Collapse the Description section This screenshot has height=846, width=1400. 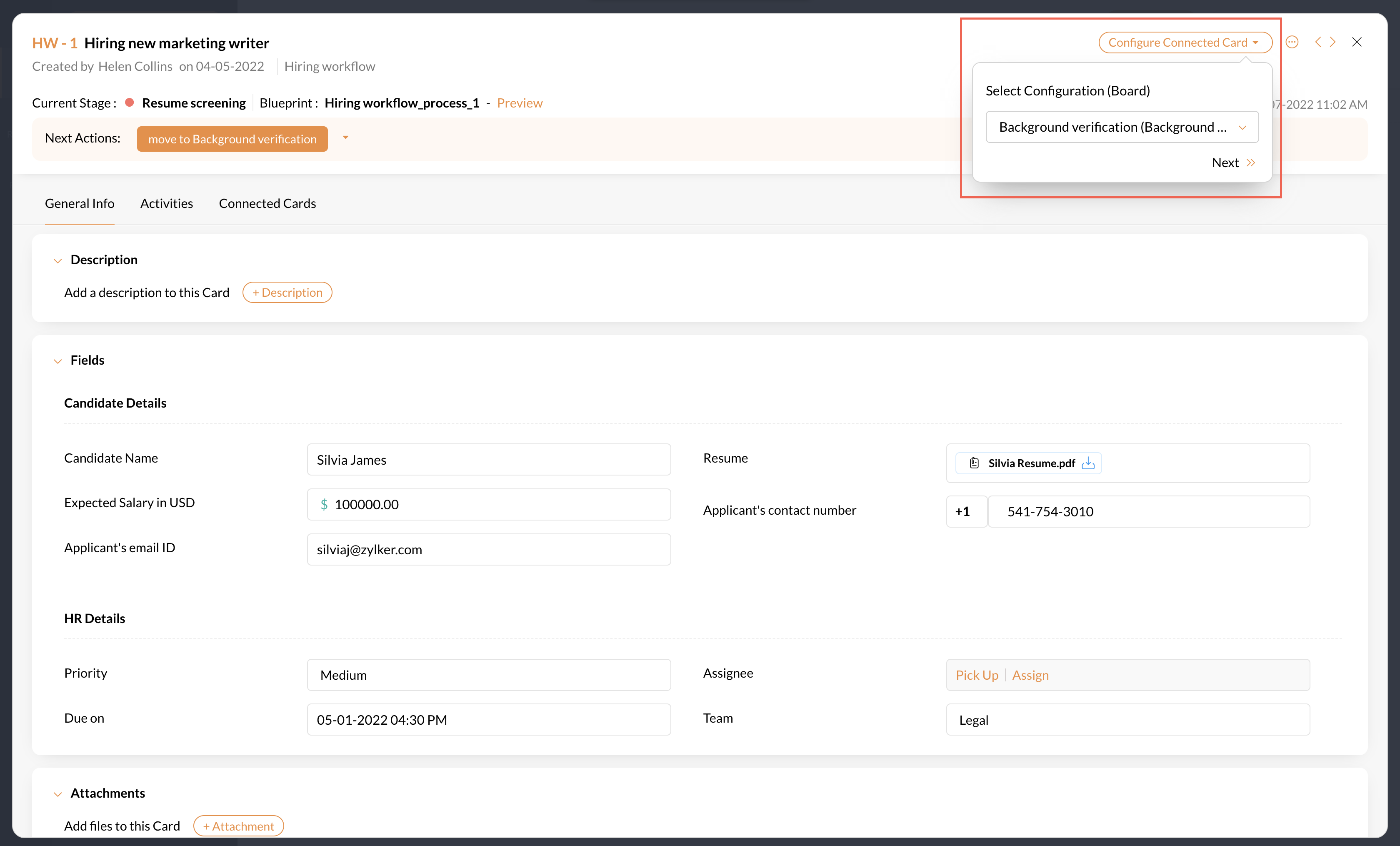point(57,261)
